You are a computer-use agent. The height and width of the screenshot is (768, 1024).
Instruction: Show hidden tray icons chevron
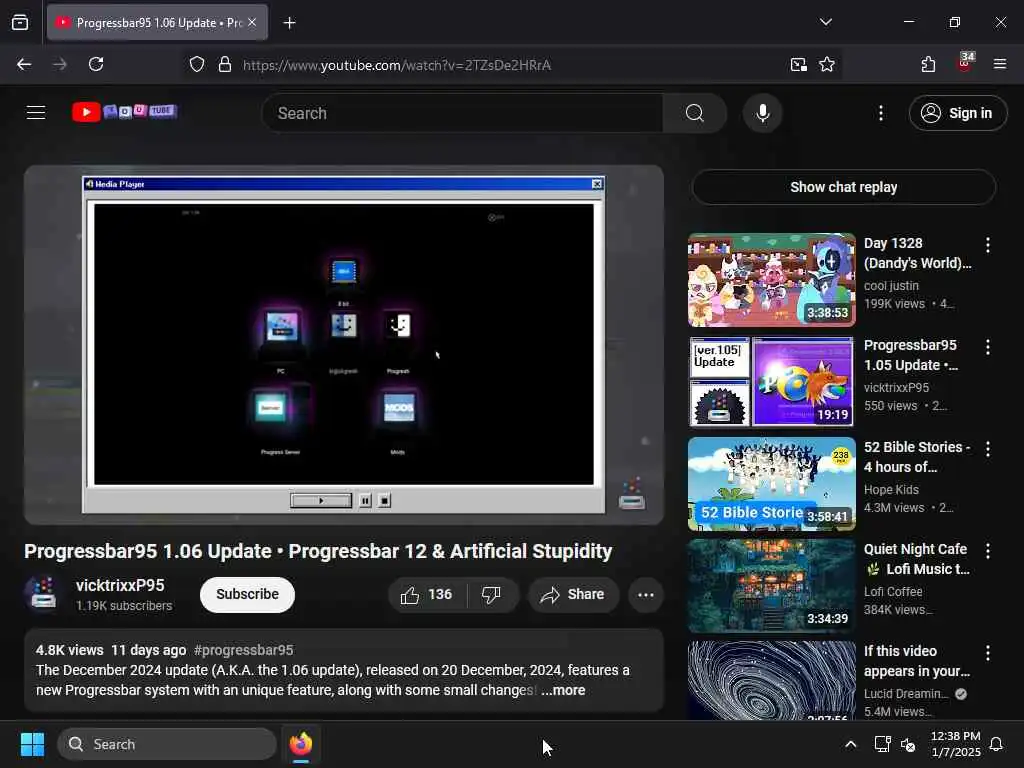pyautogui.click(x=850, y=744)
